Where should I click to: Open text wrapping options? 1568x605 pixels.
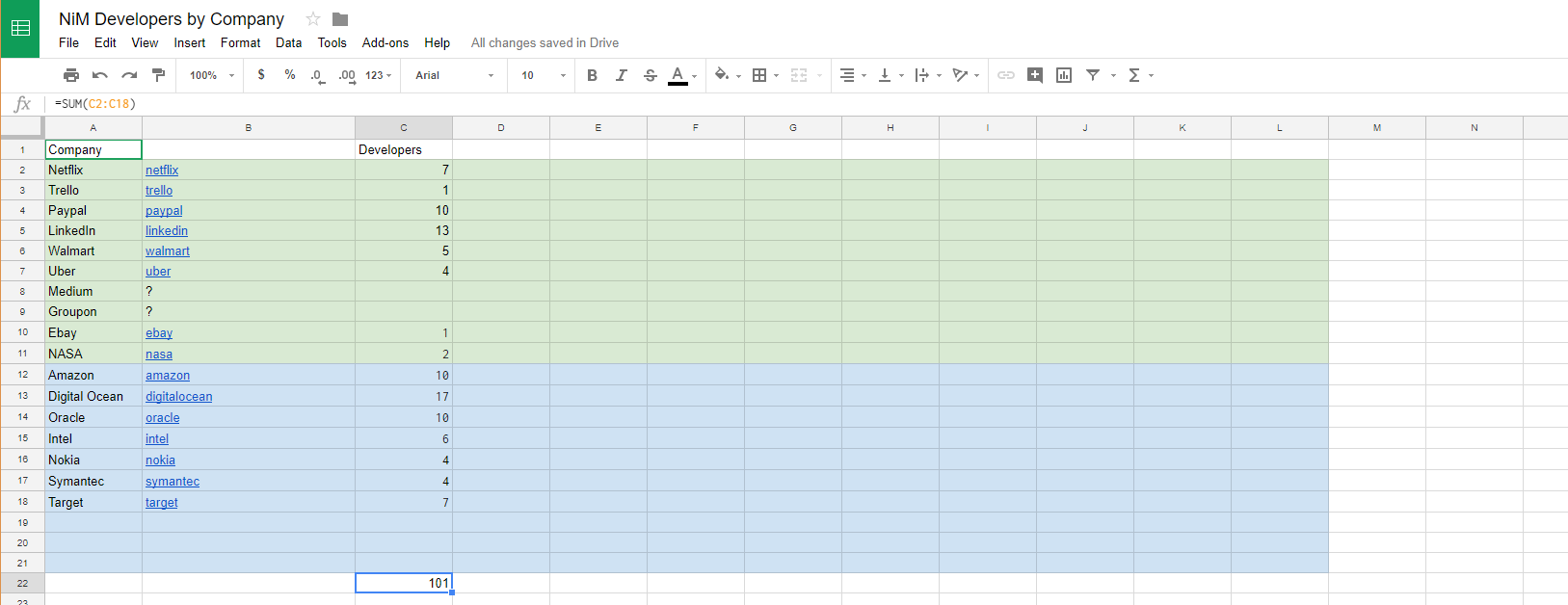coord(928,75)
